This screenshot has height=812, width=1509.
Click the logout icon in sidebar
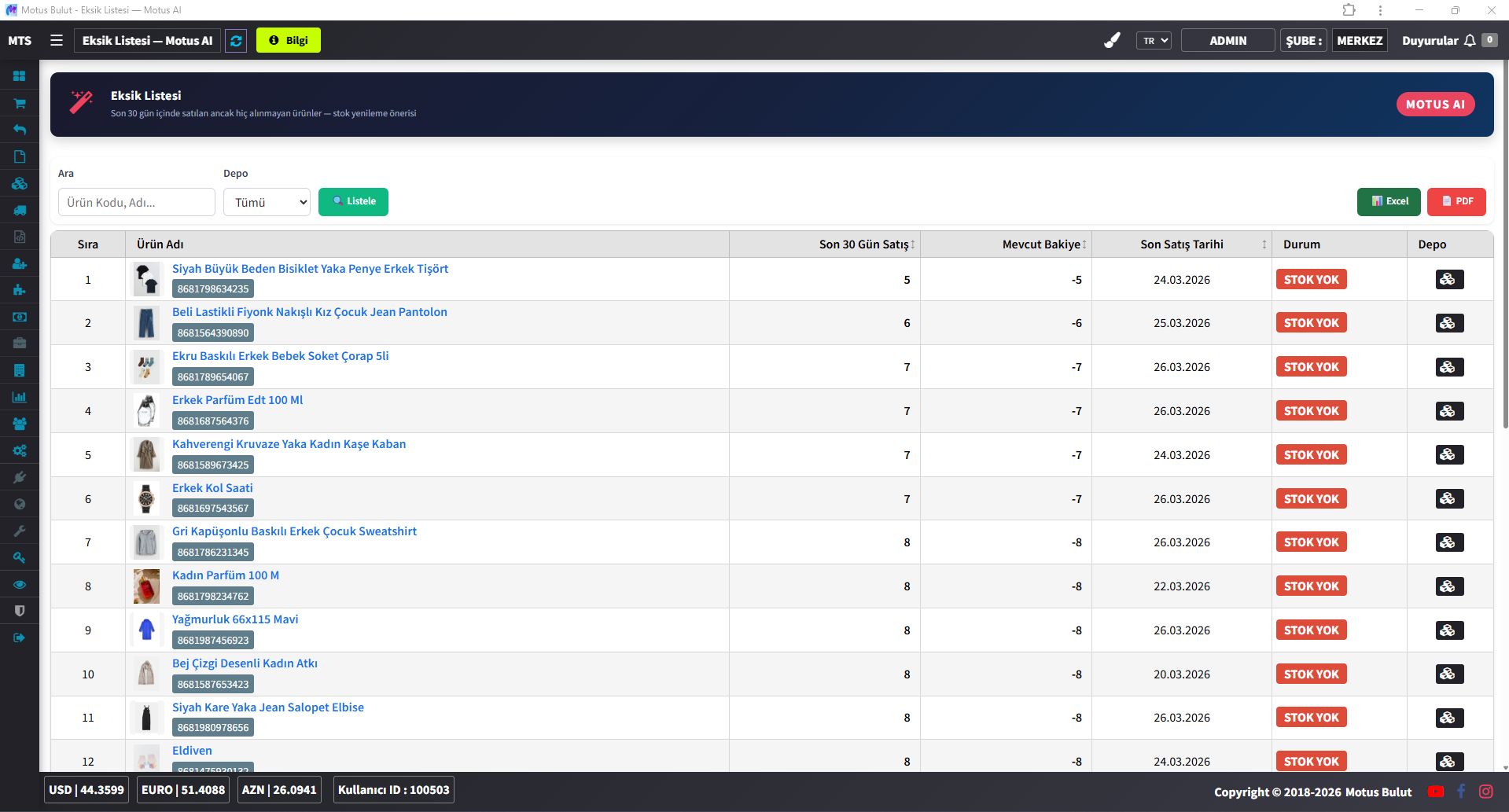[x=20, y=637]
